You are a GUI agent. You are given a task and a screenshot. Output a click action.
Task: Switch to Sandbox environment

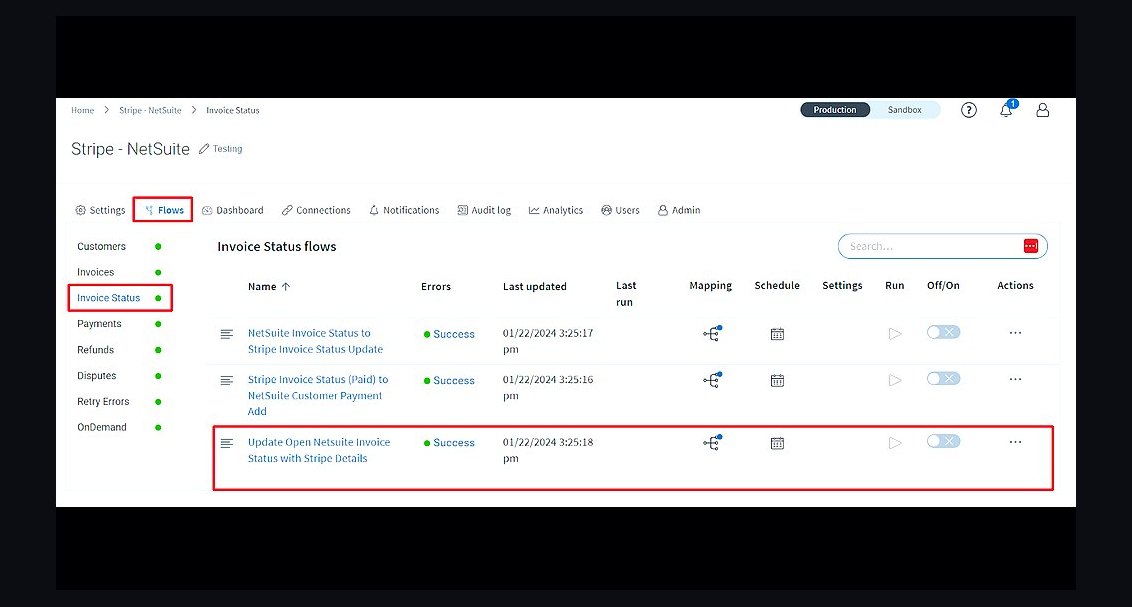(x=905, y=110)
